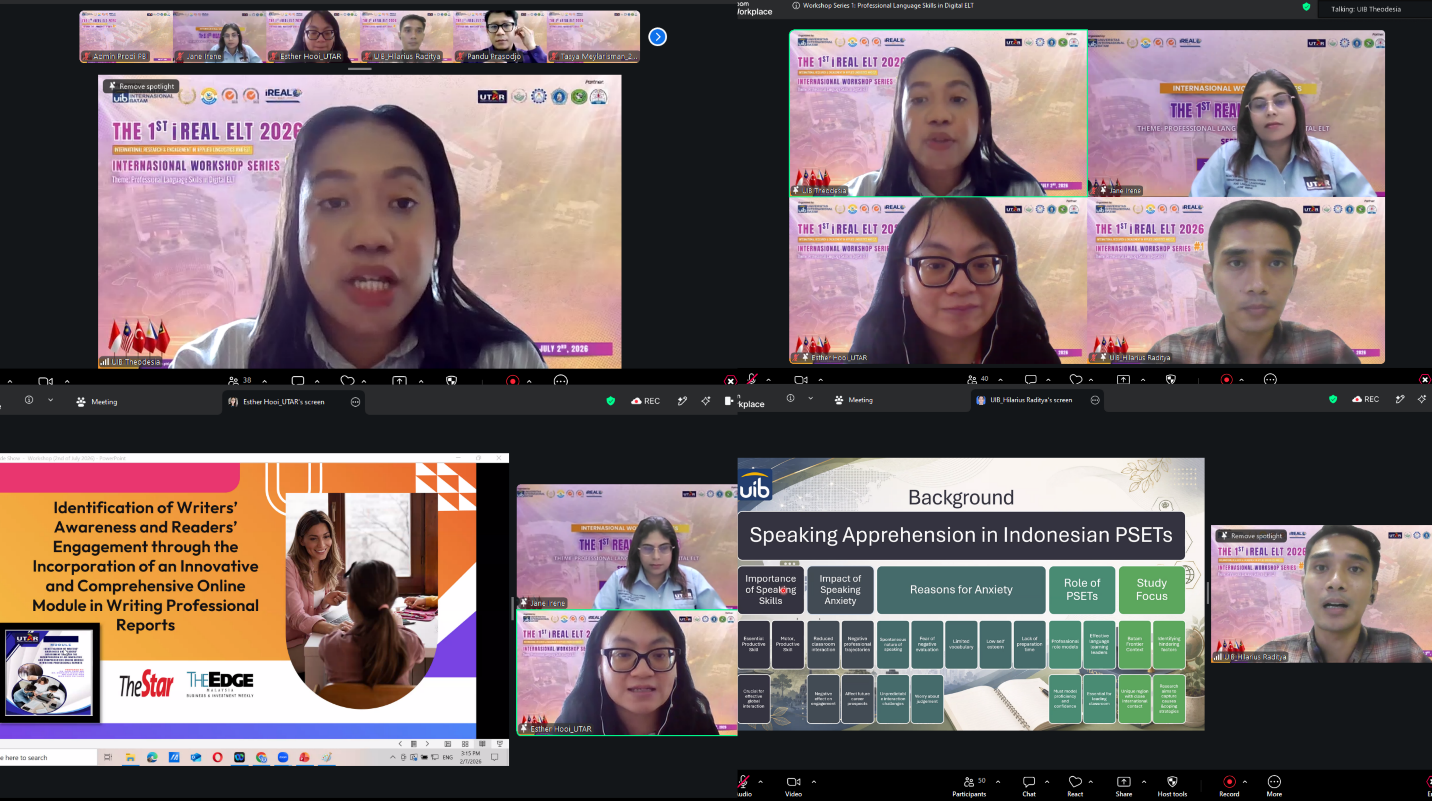Select the Pandu Prasodjo video thumbnail

point(500,37)
